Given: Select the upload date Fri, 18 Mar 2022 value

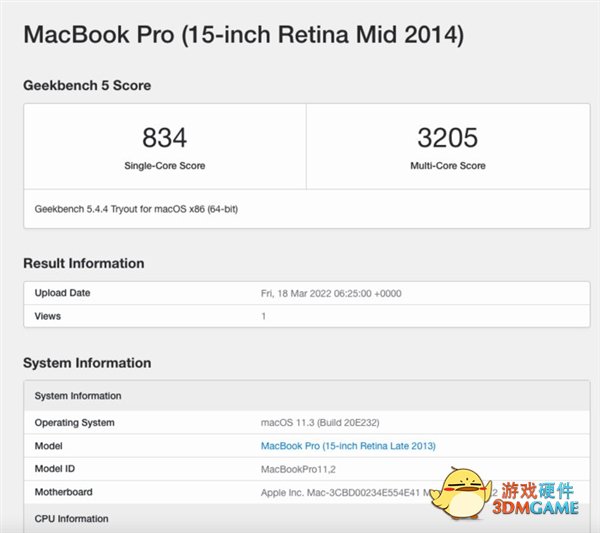Looking at the screenshot, I should point(331,293).
